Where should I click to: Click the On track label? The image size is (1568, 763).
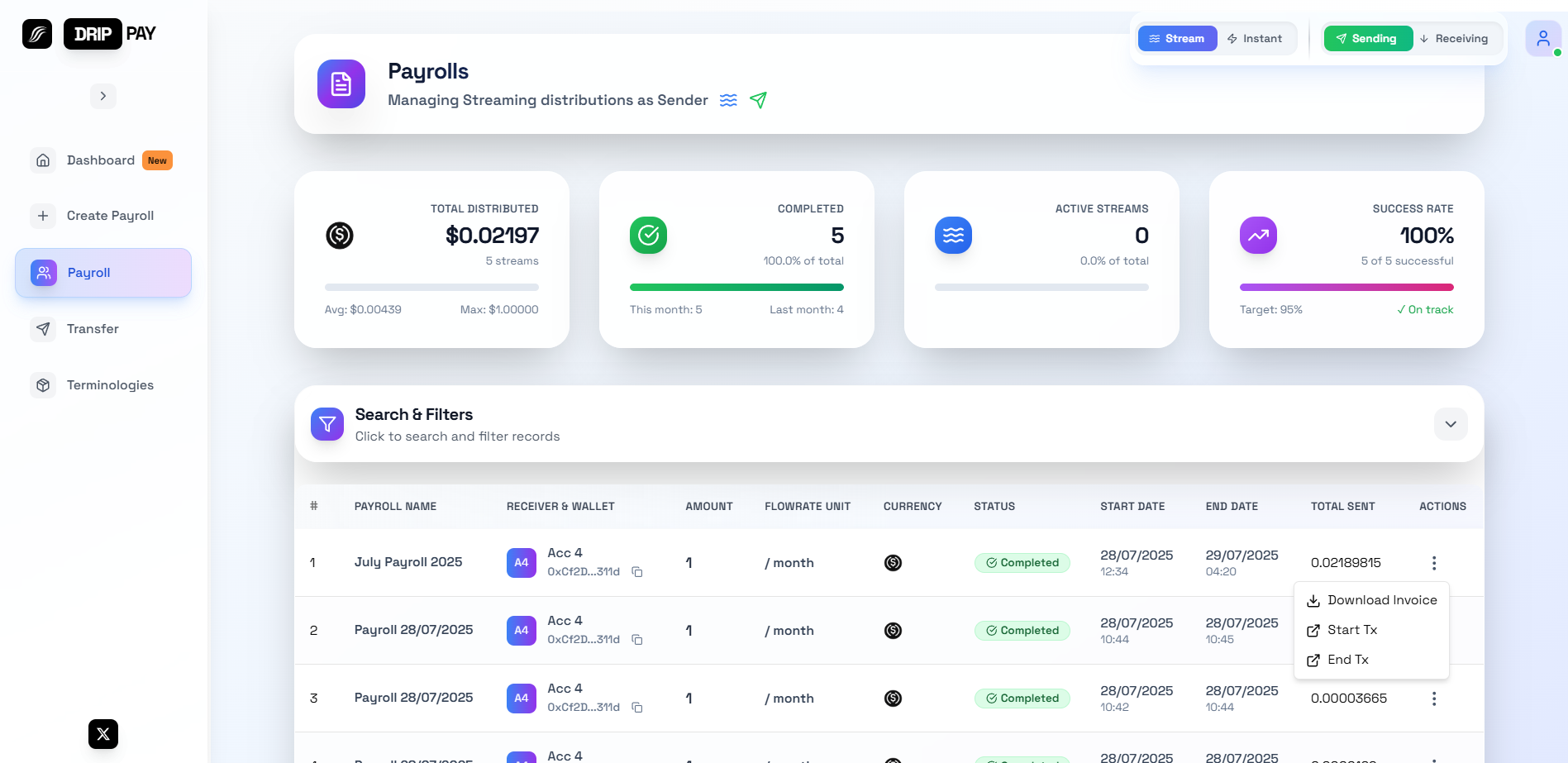(x=1425, y=310)
